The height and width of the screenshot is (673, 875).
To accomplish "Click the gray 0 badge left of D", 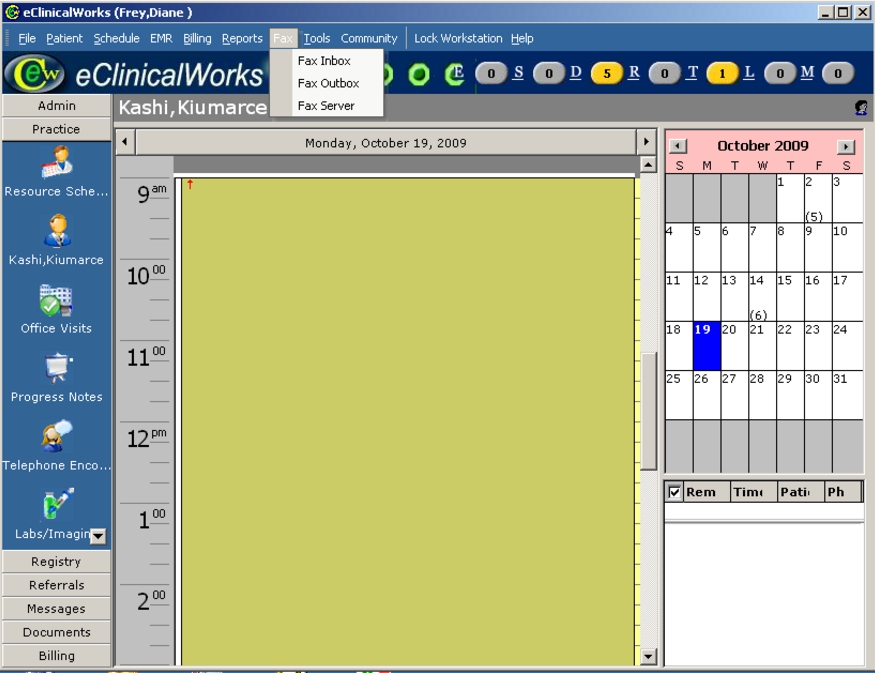I will pos(549,73).
